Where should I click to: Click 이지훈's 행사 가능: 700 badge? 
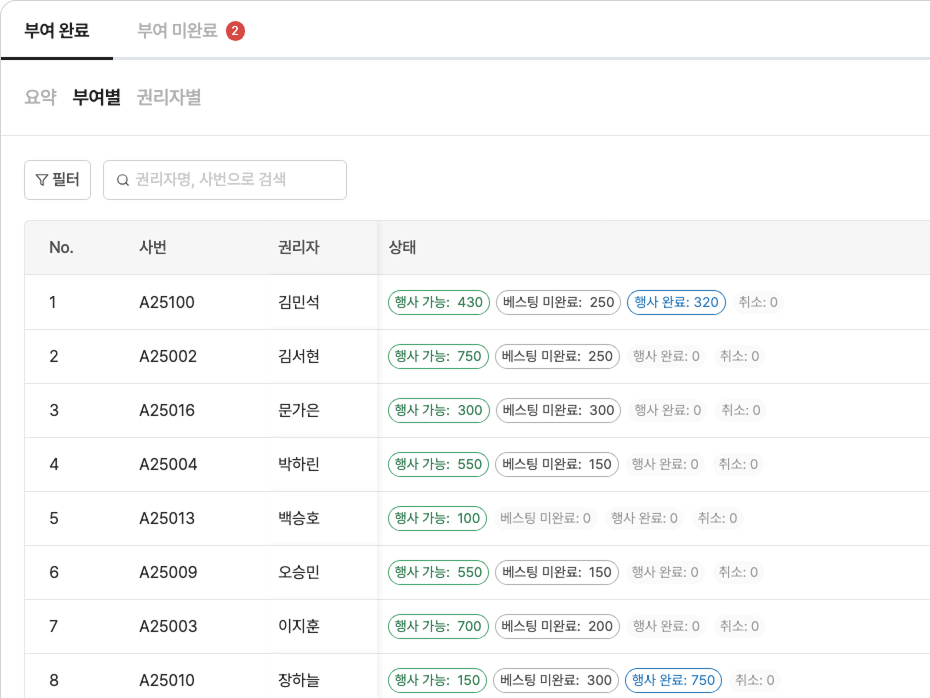[x=438, y=626]
